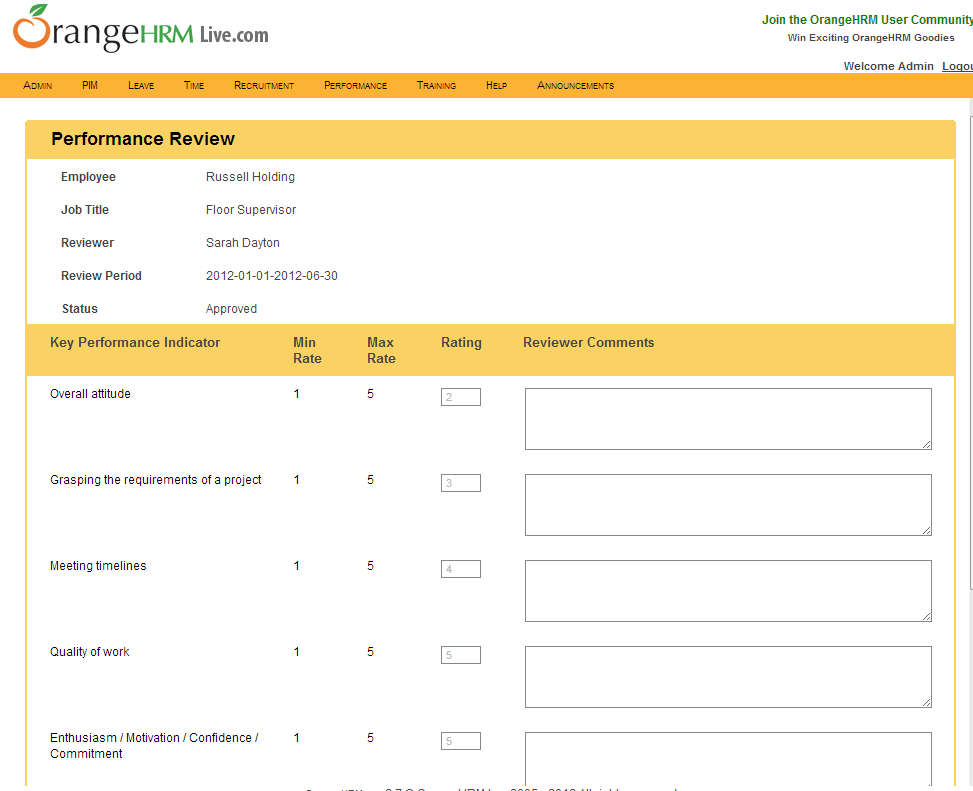Open the Announcements menu

(575, 86)
